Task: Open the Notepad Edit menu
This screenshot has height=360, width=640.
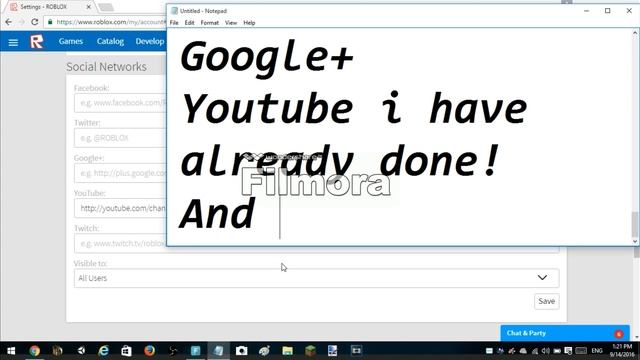Action: click(189, 23)
